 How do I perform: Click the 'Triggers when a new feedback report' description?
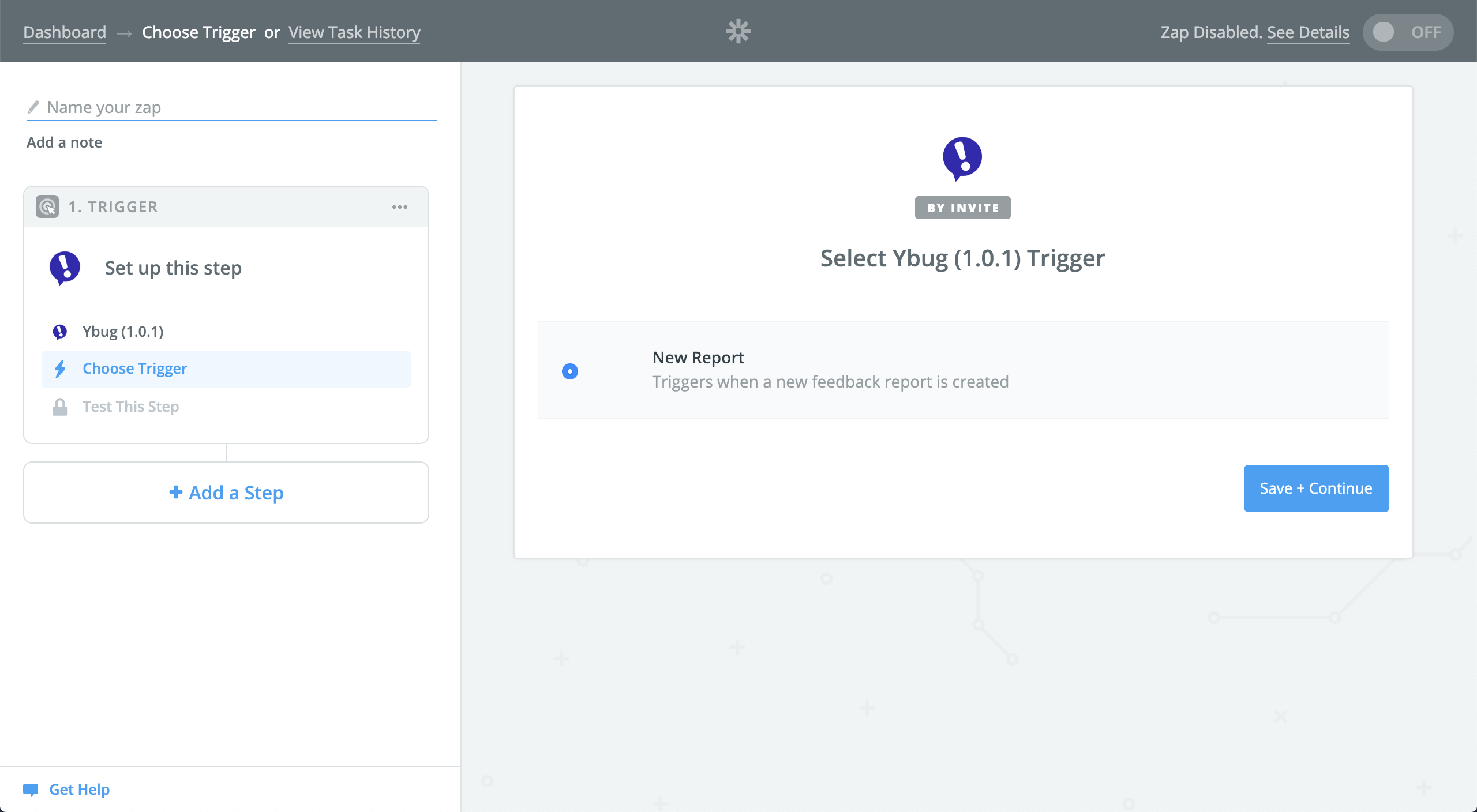tap(830, 382)
